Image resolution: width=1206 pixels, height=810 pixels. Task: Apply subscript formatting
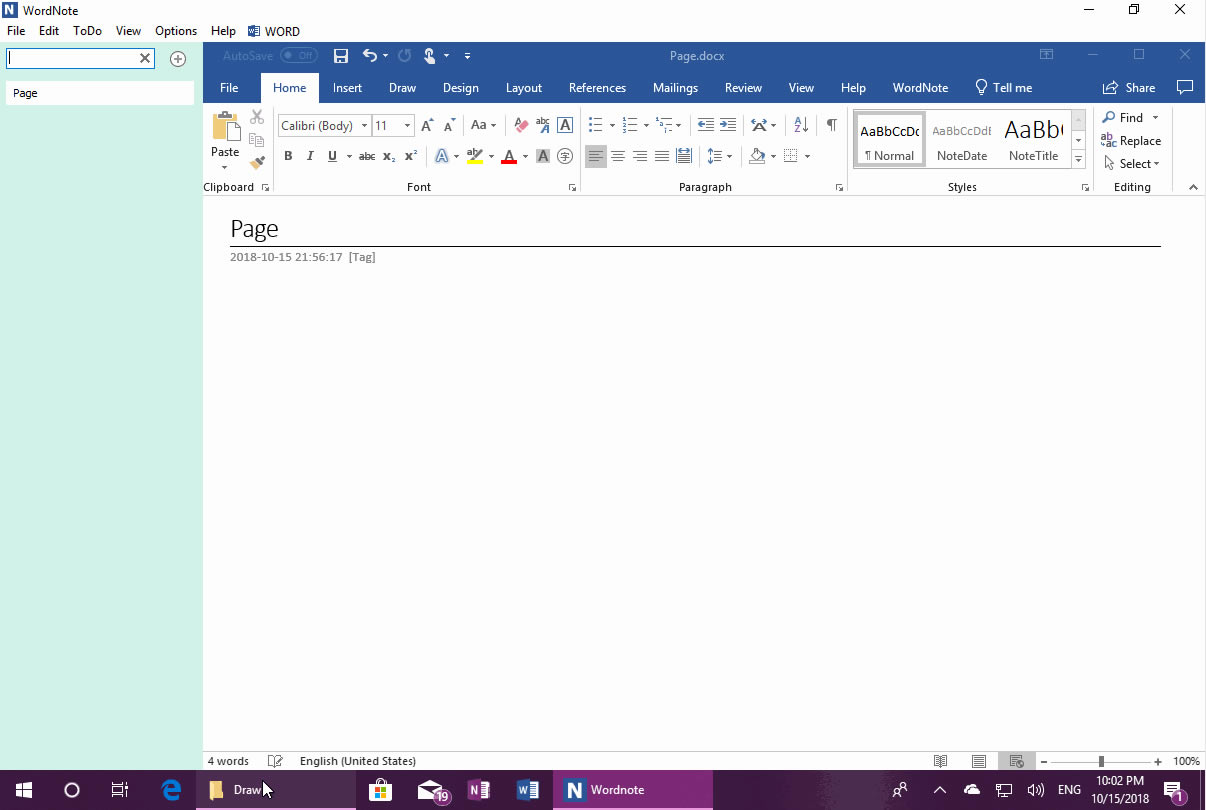tap(387, 156)
